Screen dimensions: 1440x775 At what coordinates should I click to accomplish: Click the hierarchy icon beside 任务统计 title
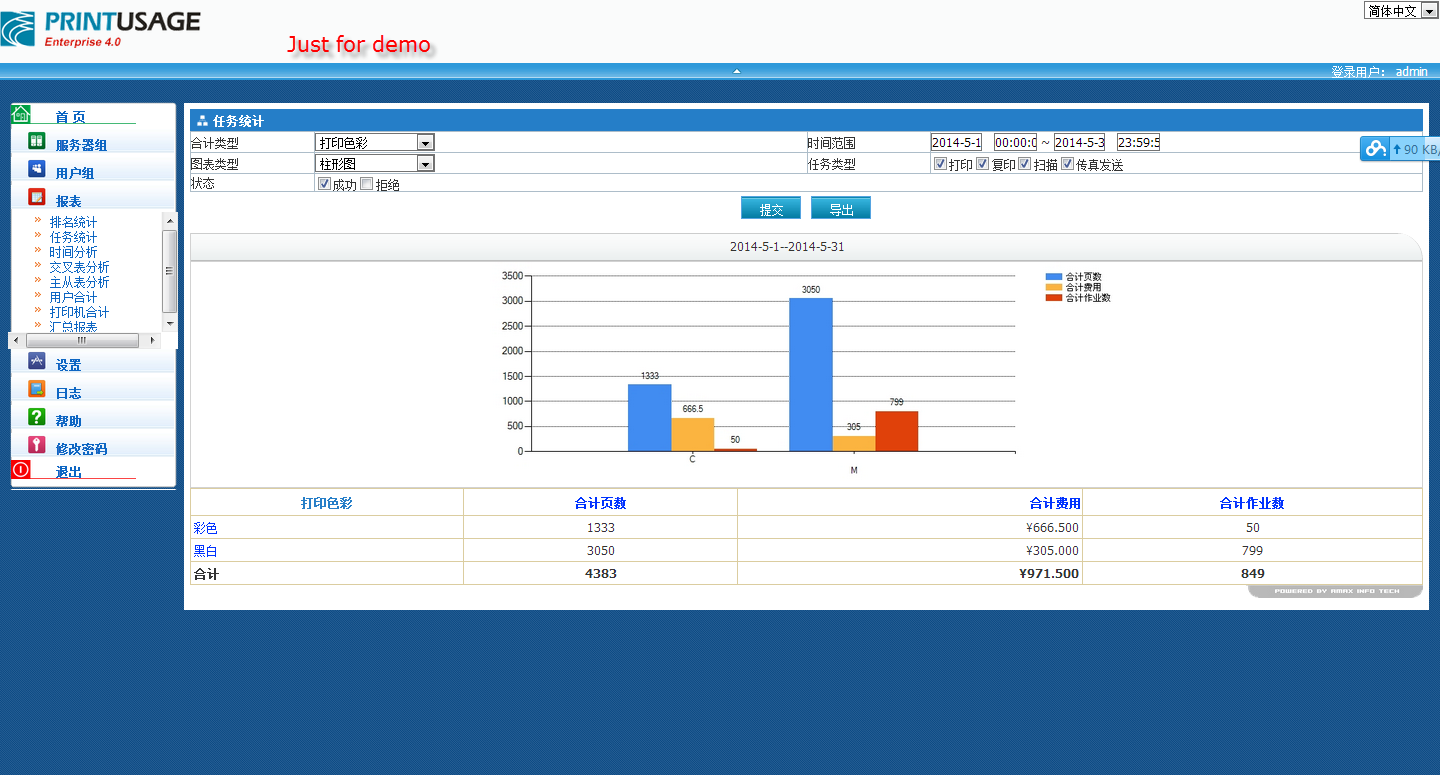pyautogui.click(x=202, y=121)
